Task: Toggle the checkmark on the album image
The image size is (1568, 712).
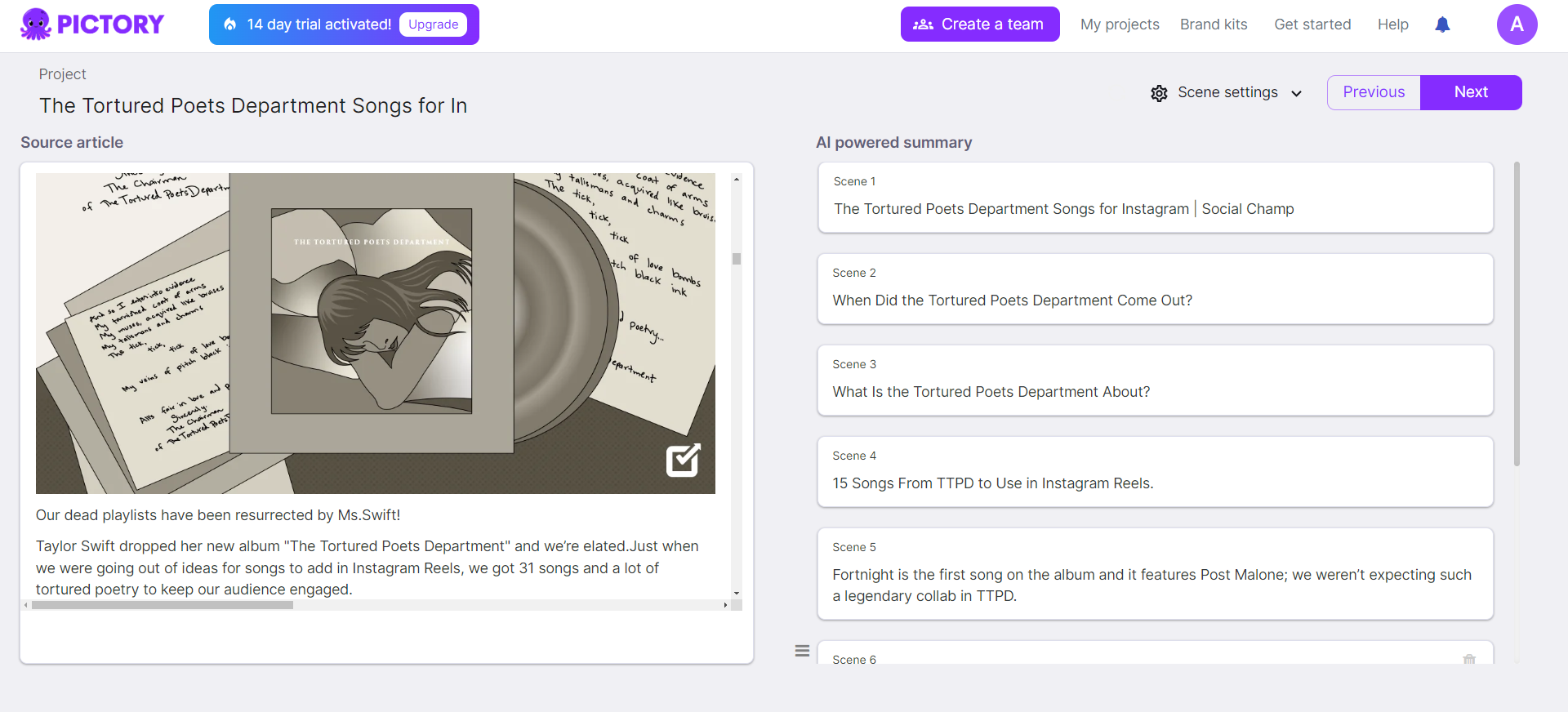Action: click(x=683, y=461)
